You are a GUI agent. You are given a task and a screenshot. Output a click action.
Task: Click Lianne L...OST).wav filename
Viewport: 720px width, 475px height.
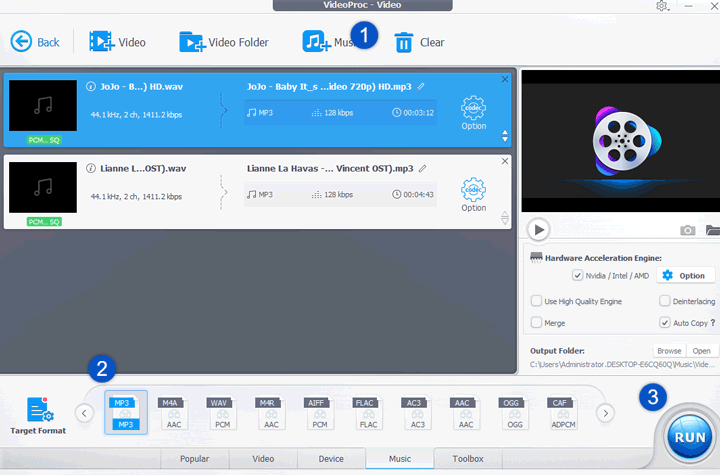(143, 168)
